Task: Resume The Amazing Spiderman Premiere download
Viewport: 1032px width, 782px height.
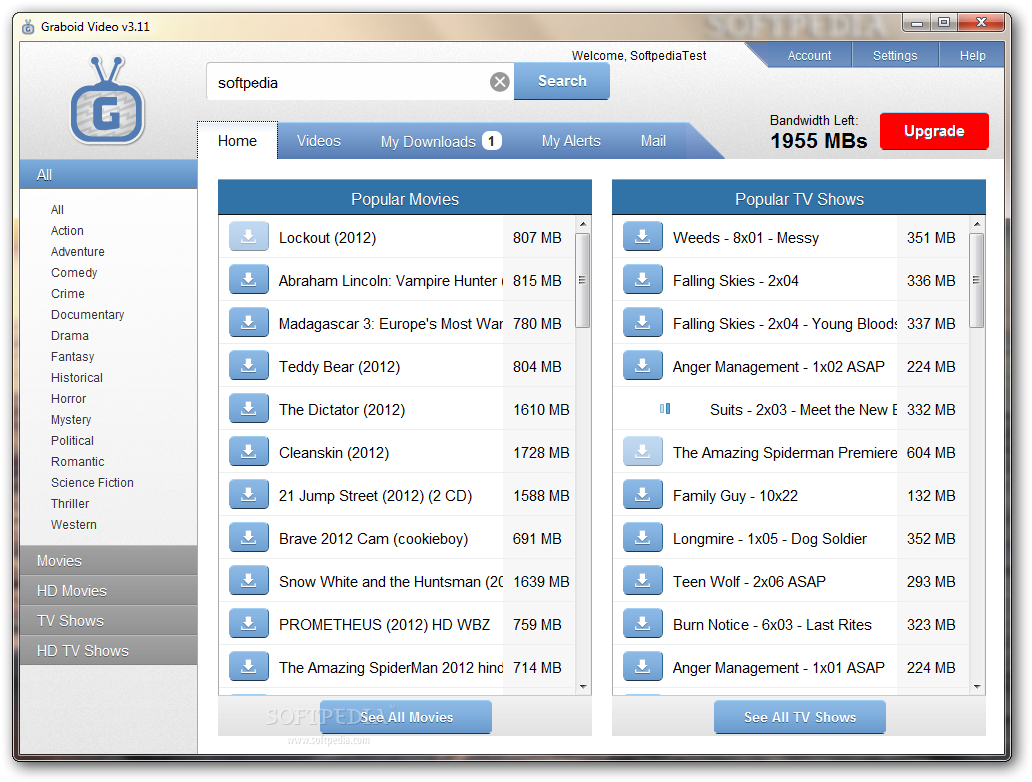Action: (x=642, y=451)
